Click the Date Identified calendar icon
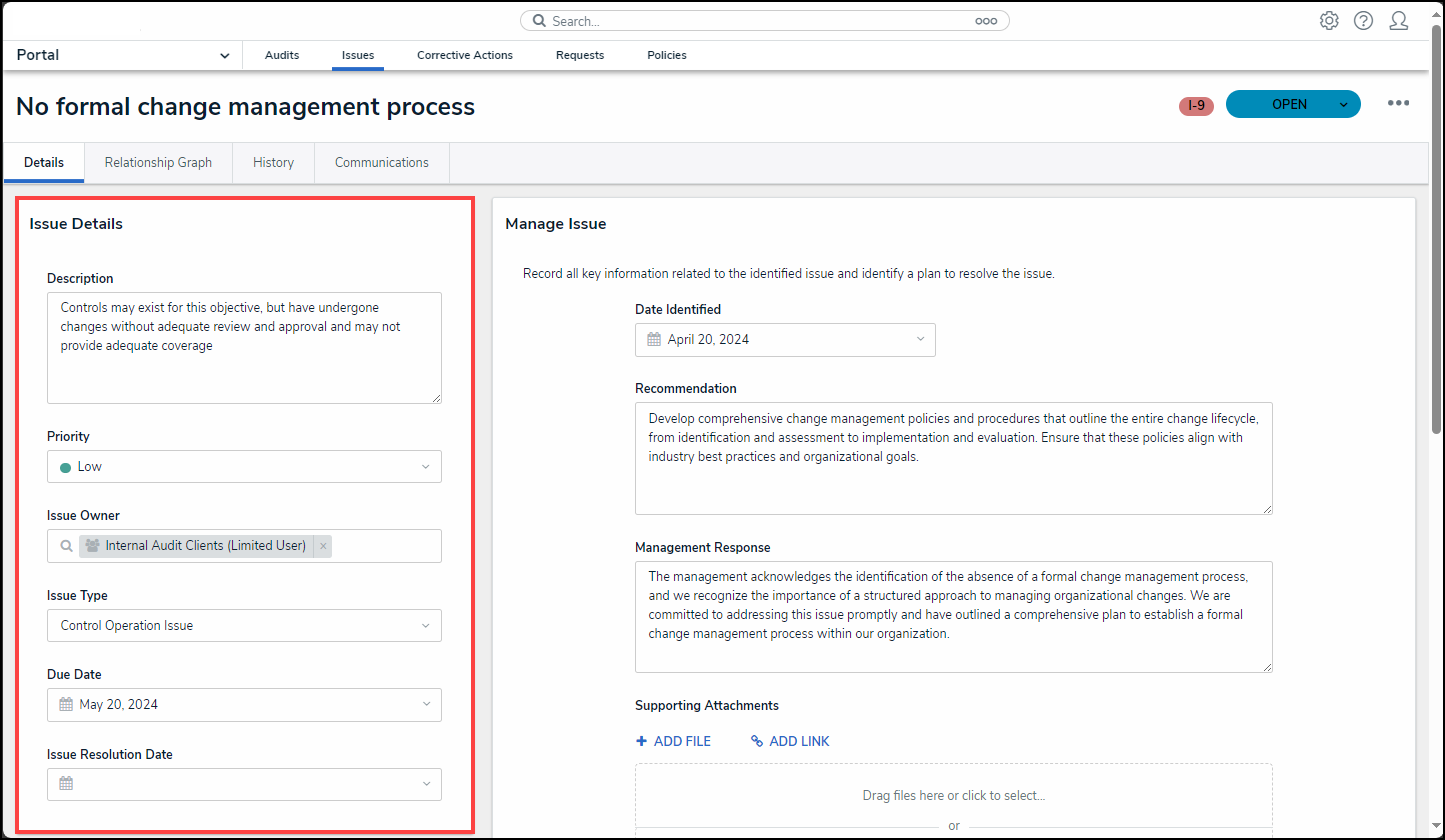1445x840 pixels. [654, 340]
